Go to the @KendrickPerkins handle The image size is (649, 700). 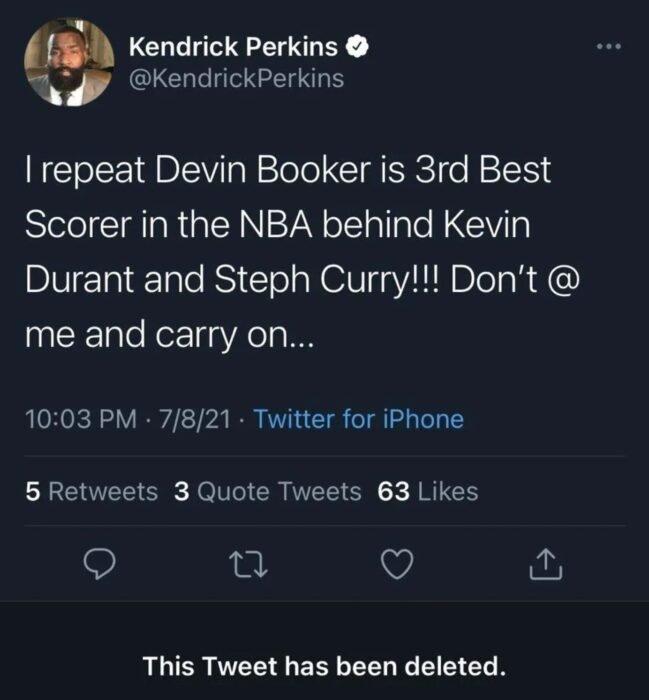237,79
